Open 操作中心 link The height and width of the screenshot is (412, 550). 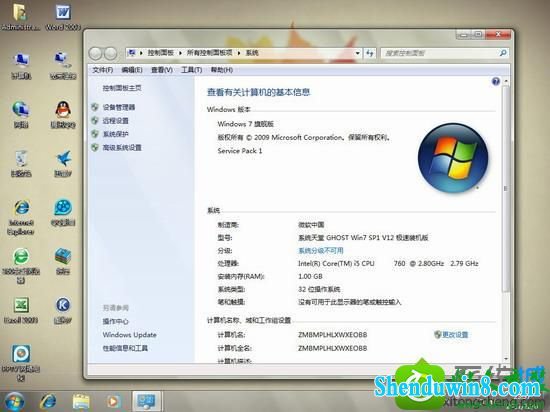click(x=115, y=321)
